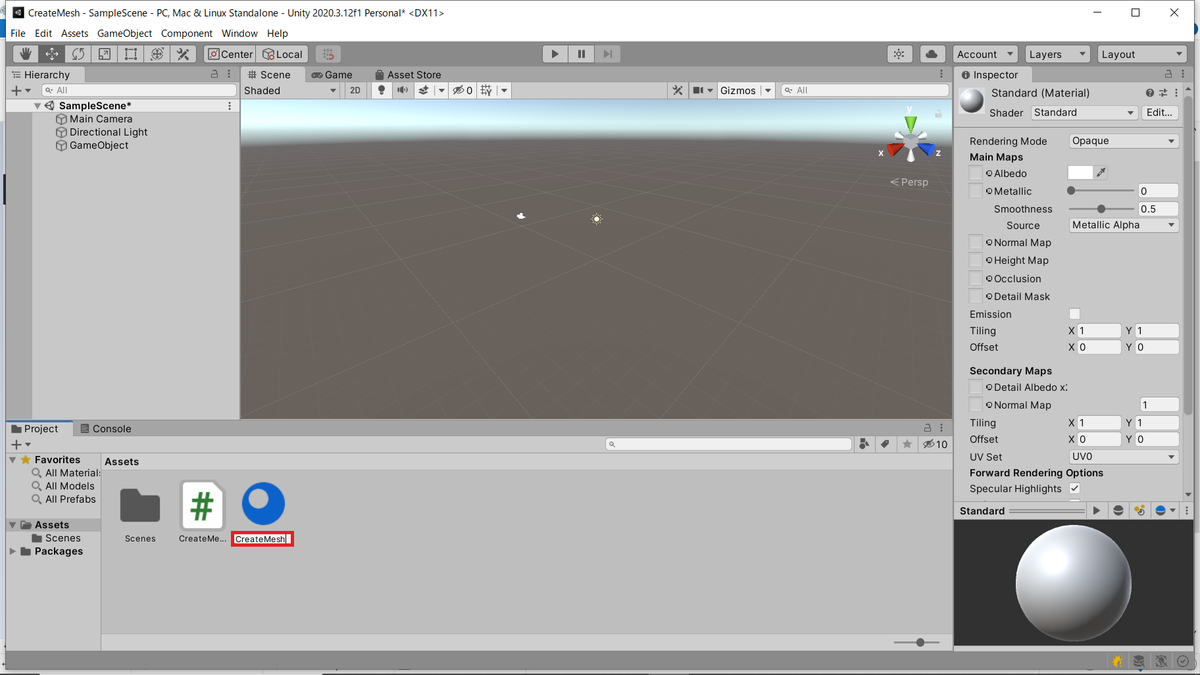
Task: Open Shader Standard dropdown
Action: pos(1084,113)
